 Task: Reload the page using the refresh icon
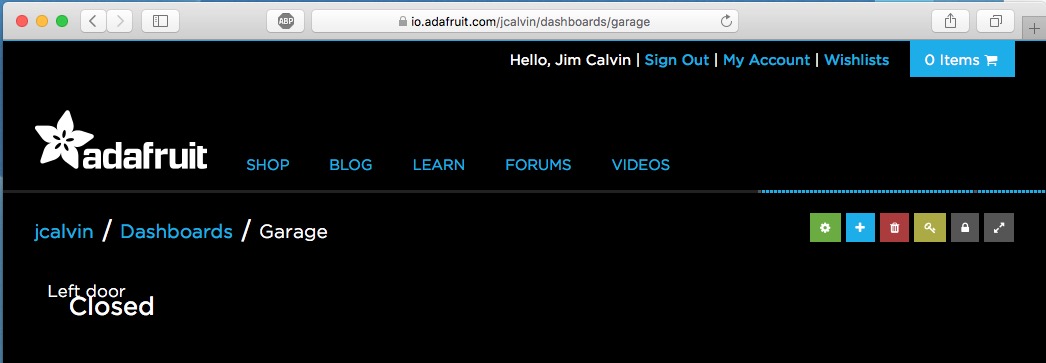point(727,21)
